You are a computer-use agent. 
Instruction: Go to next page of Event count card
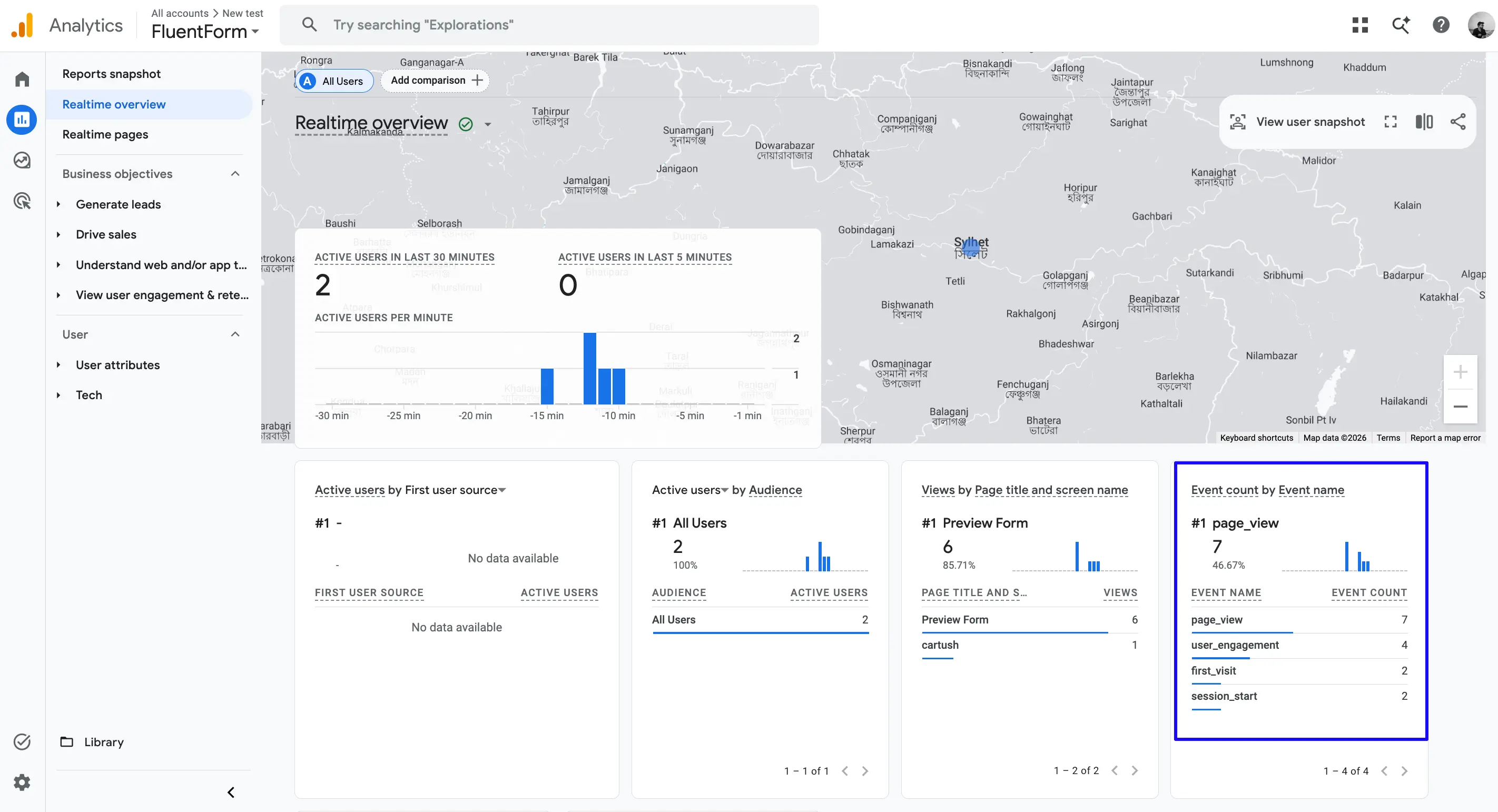(x=1404, y=771)
